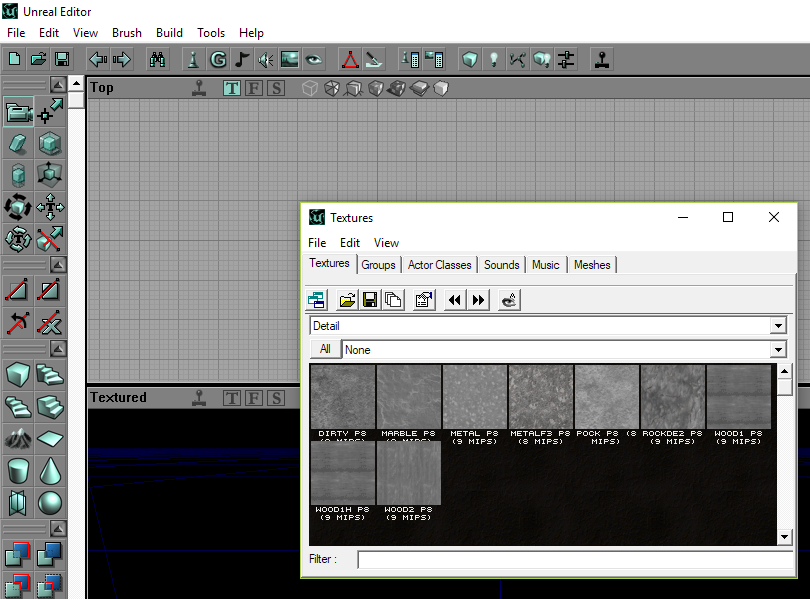Click the Redo right-arrow icon
The width and height of the screenshot is (810, 599).
[122, 59]
